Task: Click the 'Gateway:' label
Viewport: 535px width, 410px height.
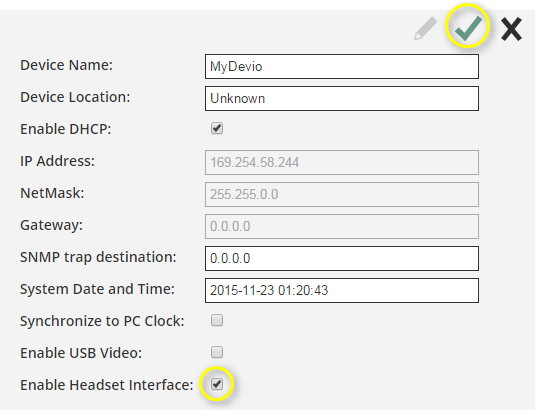Action: (52, 225)
